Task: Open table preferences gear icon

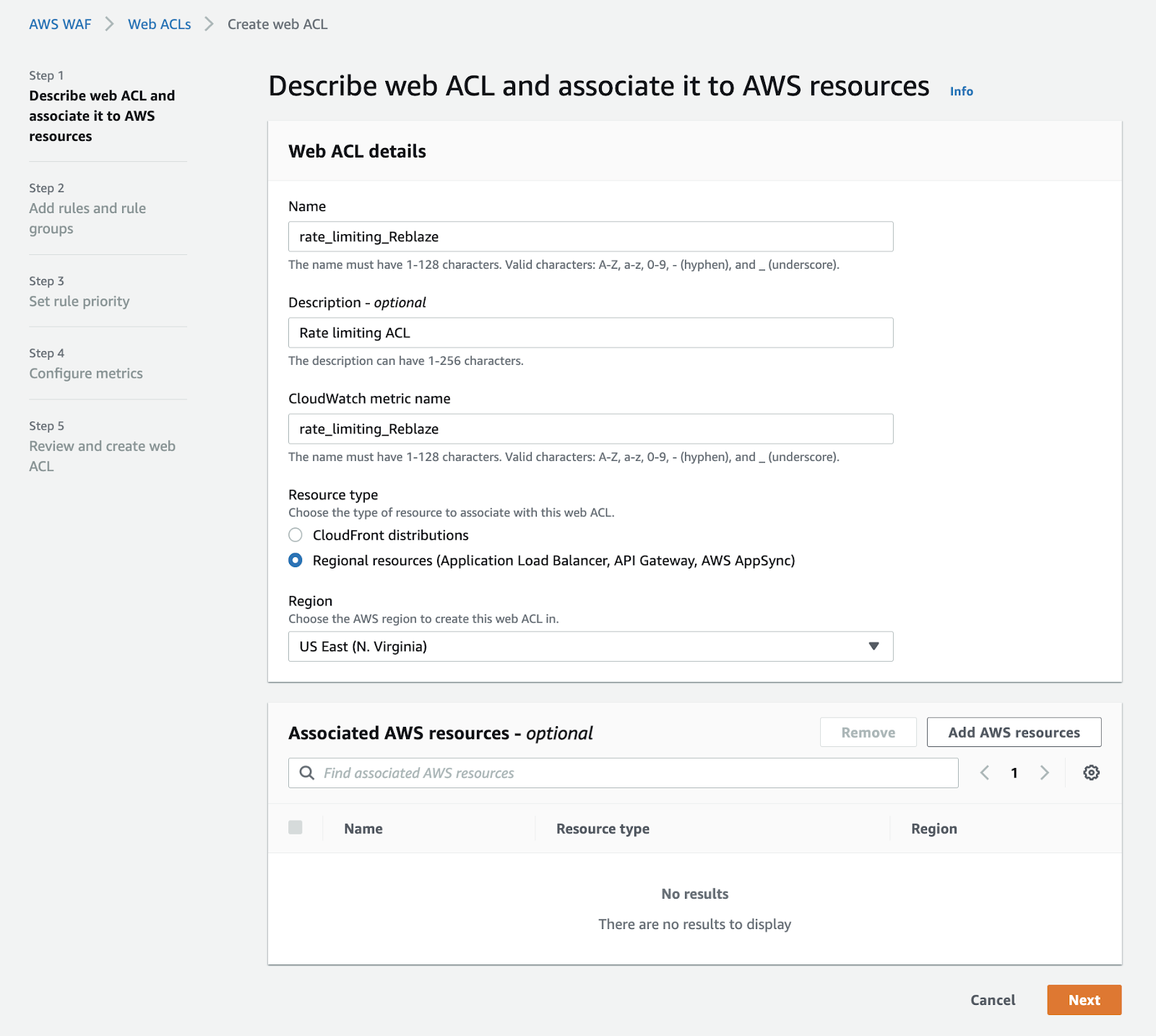Action: point(1091,773)
